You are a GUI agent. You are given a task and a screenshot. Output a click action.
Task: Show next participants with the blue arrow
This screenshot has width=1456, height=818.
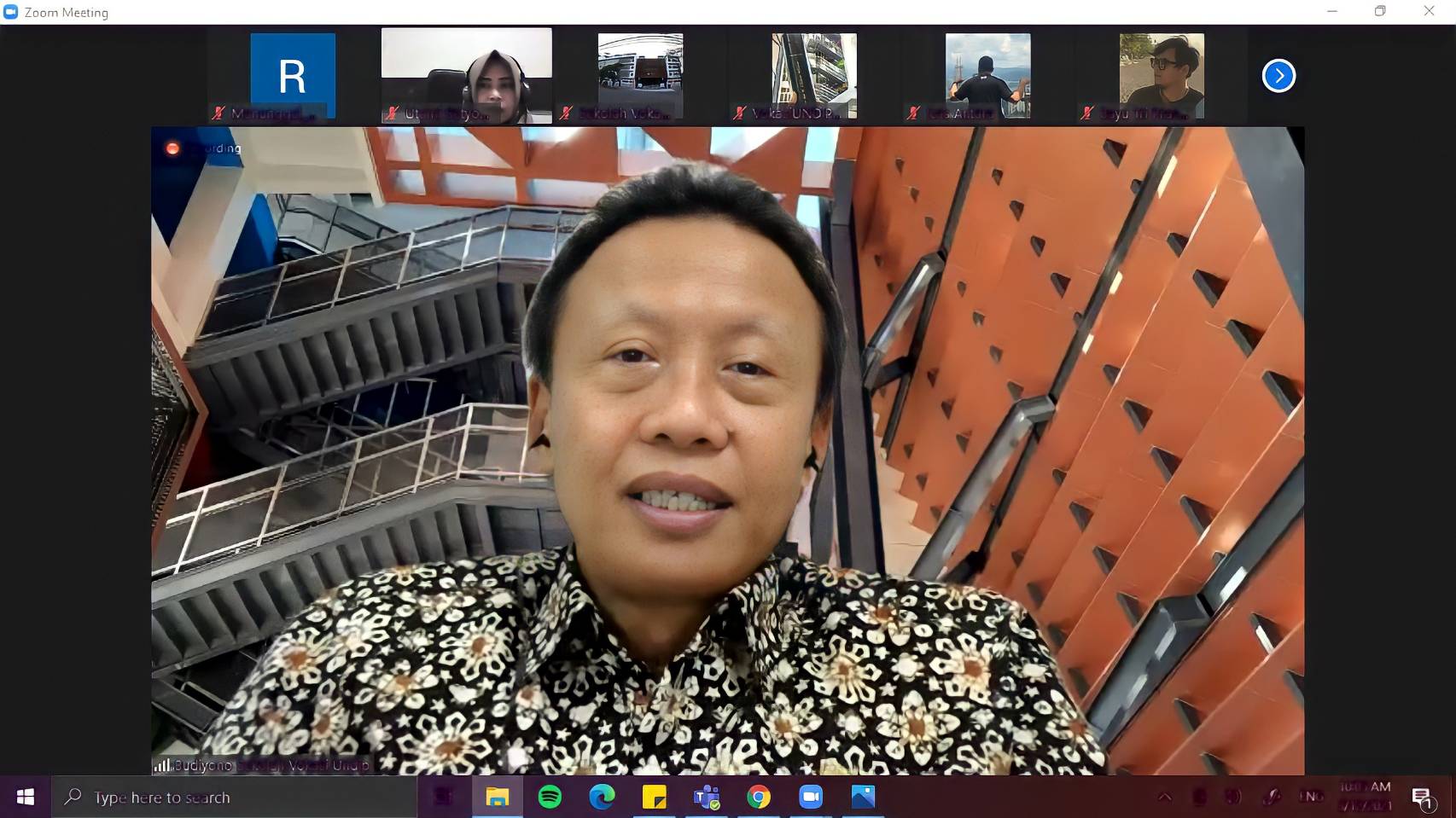pyautogui.click(x=1278, y=76)
